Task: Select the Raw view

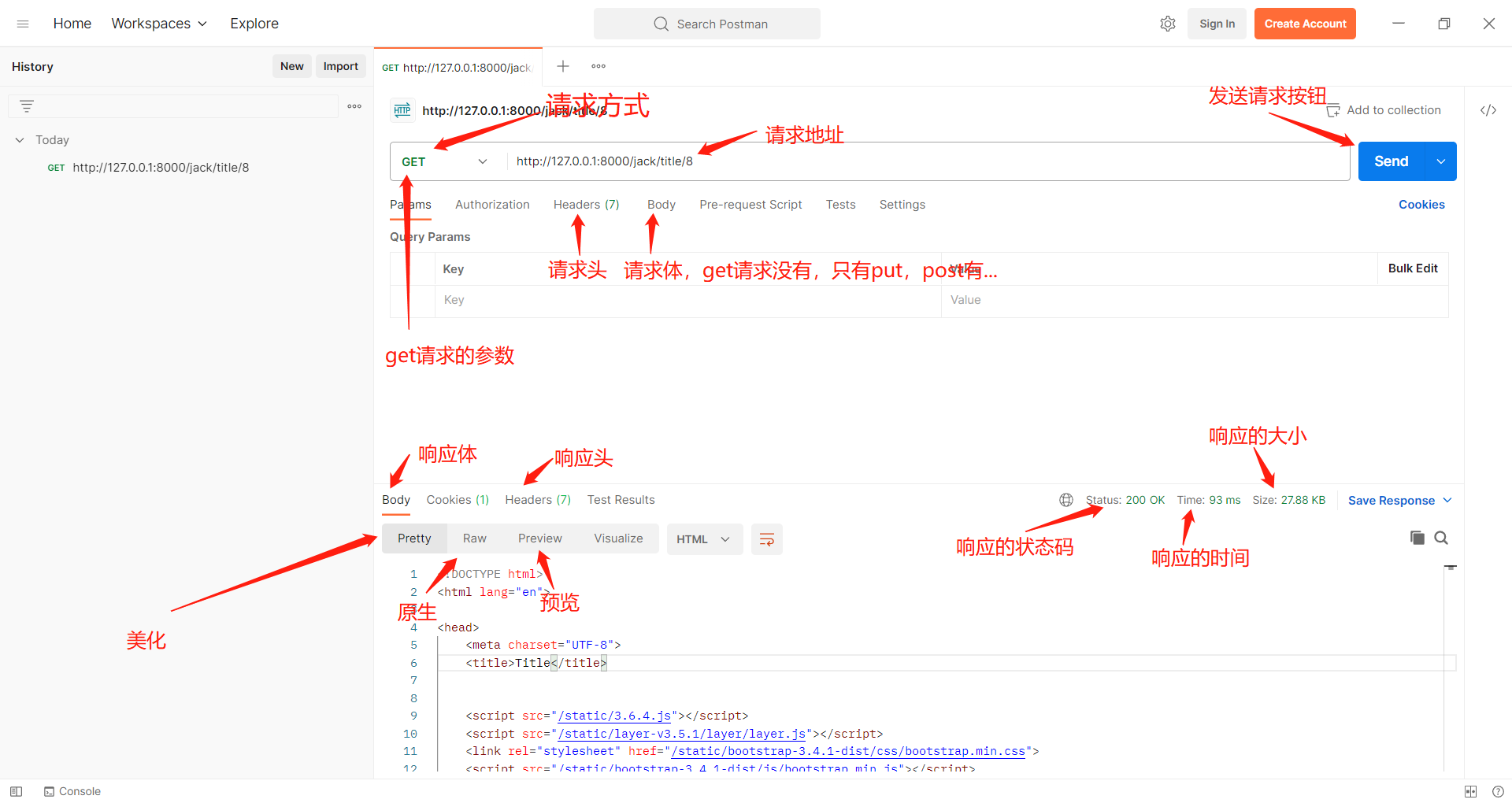Action: point(475,538)
